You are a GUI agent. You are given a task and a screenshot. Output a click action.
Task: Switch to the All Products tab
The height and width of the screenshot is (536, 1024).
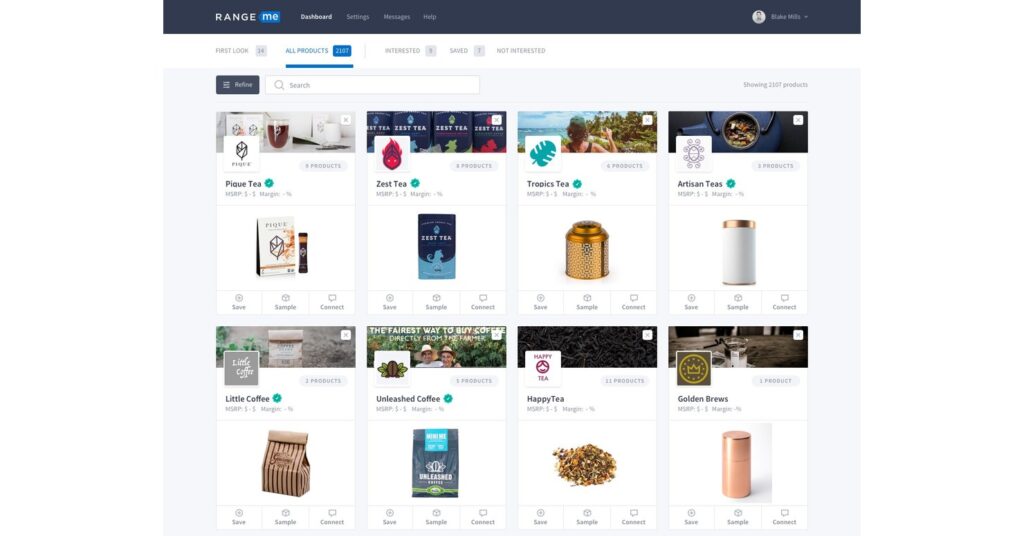click(x=318, y=51)
